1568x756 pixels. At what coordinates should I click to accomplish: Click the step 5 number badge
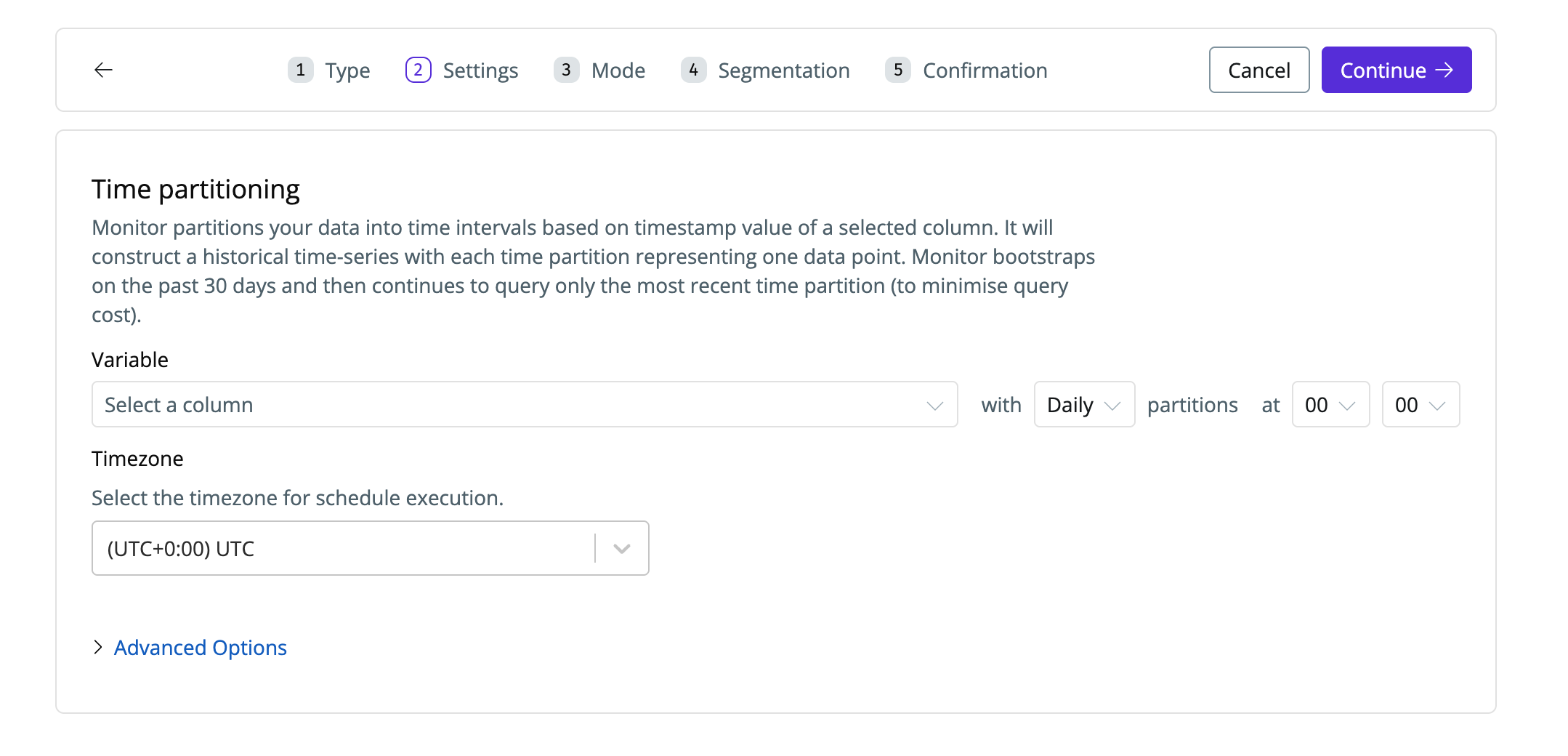[898, 70]
